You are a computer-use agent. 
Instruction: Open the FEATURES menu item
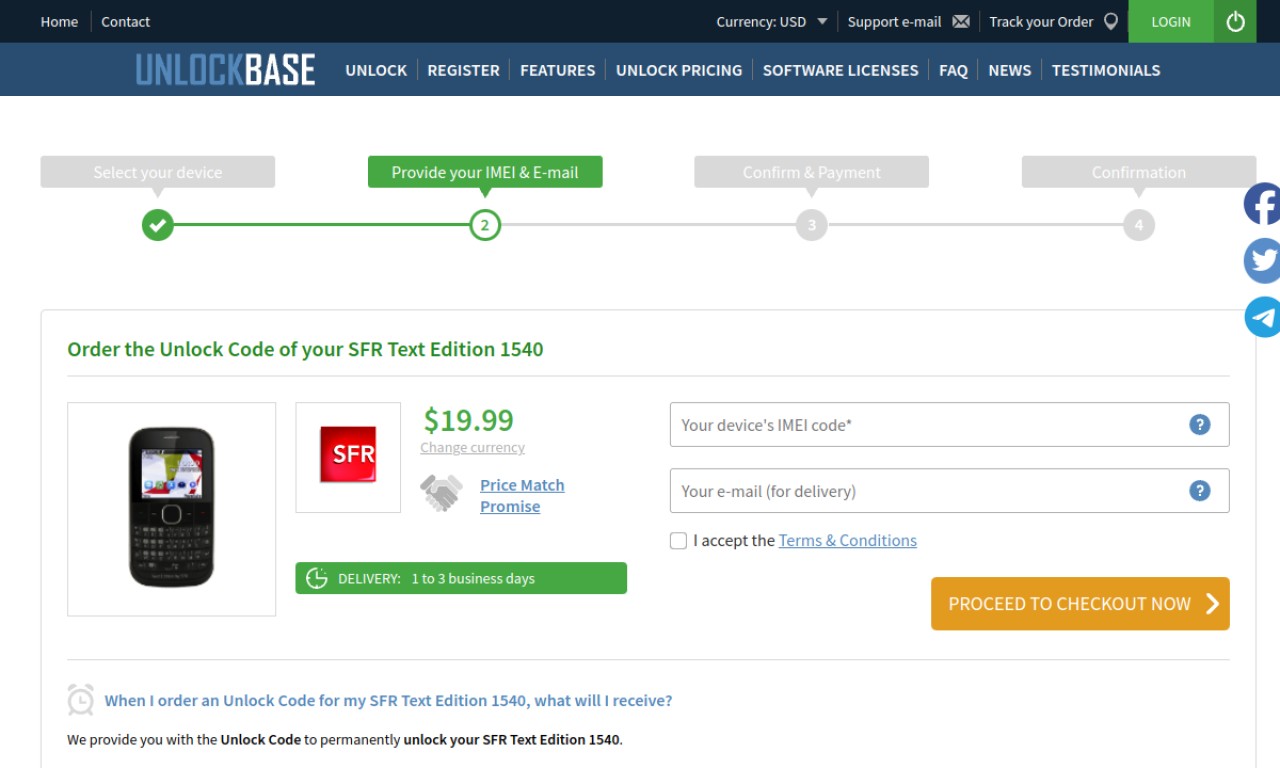pos(557,70)
